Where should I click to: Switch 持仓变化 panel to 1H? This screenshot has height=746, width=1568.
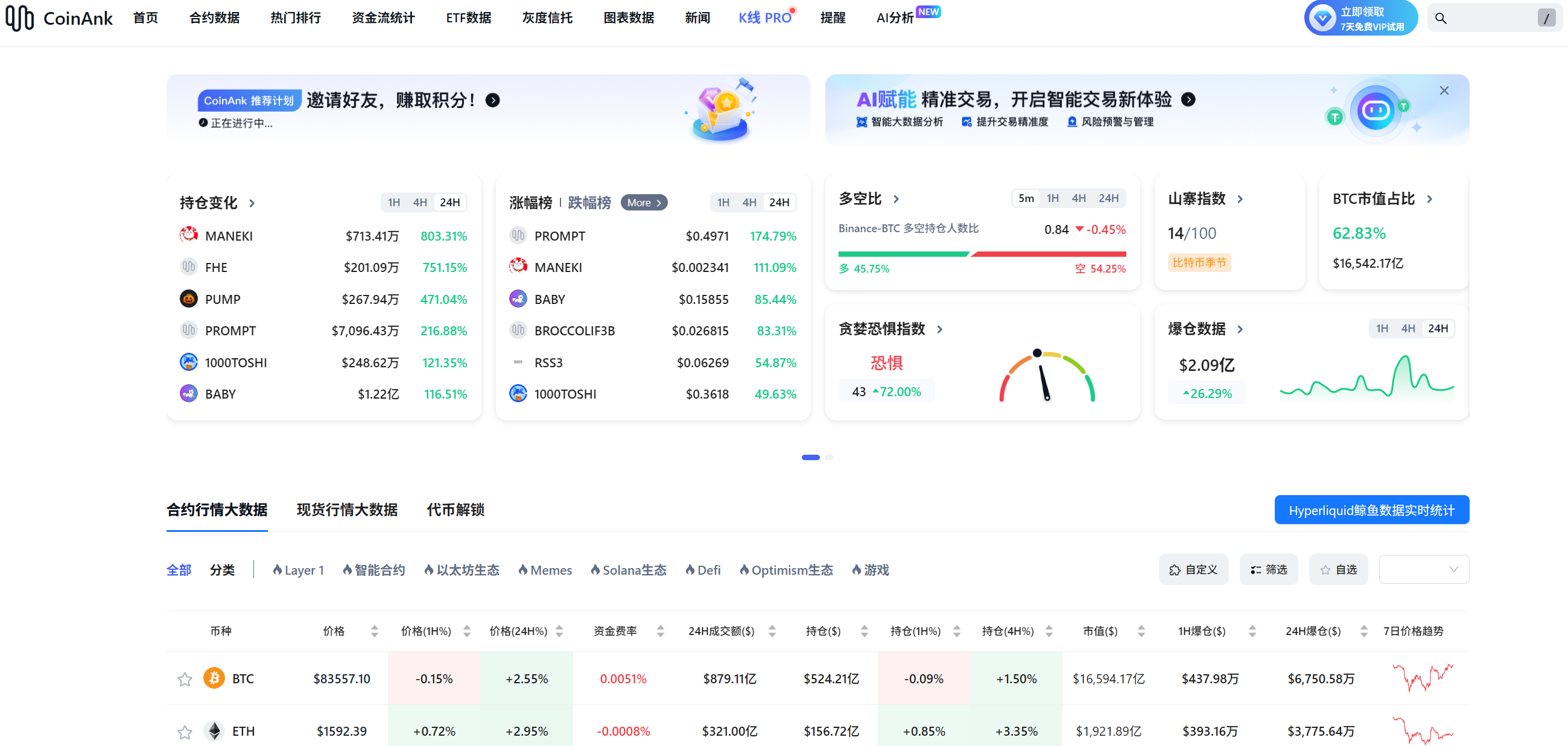[x=394, y=203]
